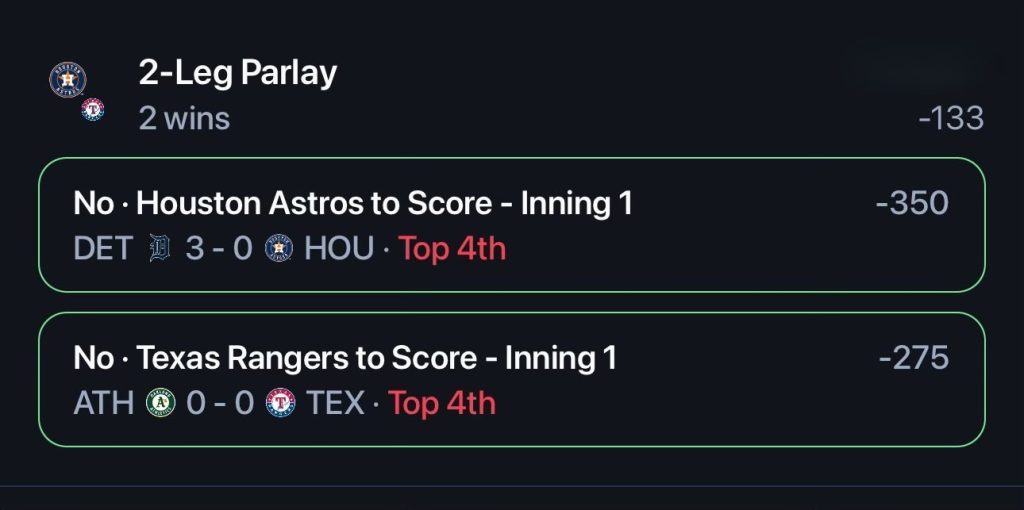Click the -275 odds on Rangers leg
The width and height of the screenshot is (1024, 510).
(x=914, y=358)
